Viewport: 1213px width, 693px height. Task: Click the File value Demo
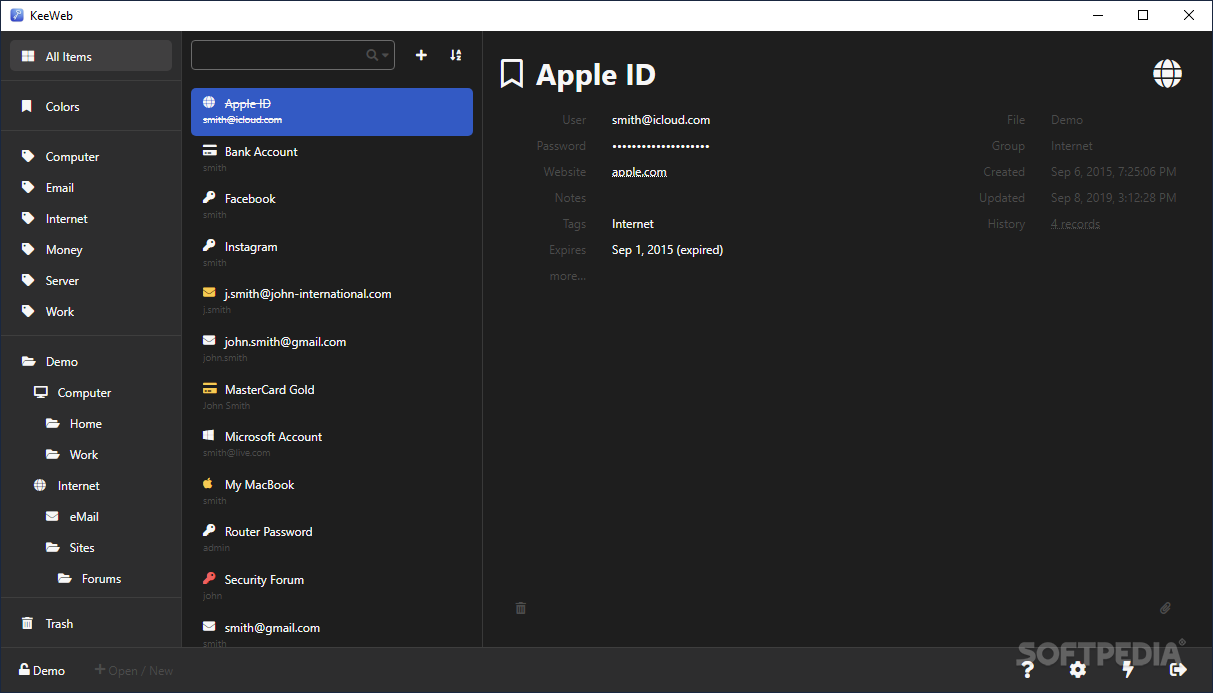click(x=1067, y=120)
